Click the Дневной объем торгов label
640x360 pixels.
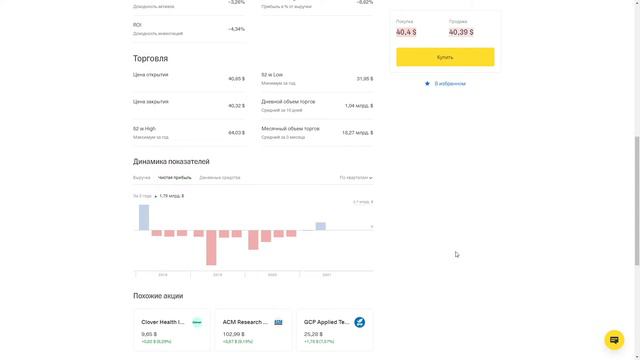pyautogui.click(x=288, y=102)
